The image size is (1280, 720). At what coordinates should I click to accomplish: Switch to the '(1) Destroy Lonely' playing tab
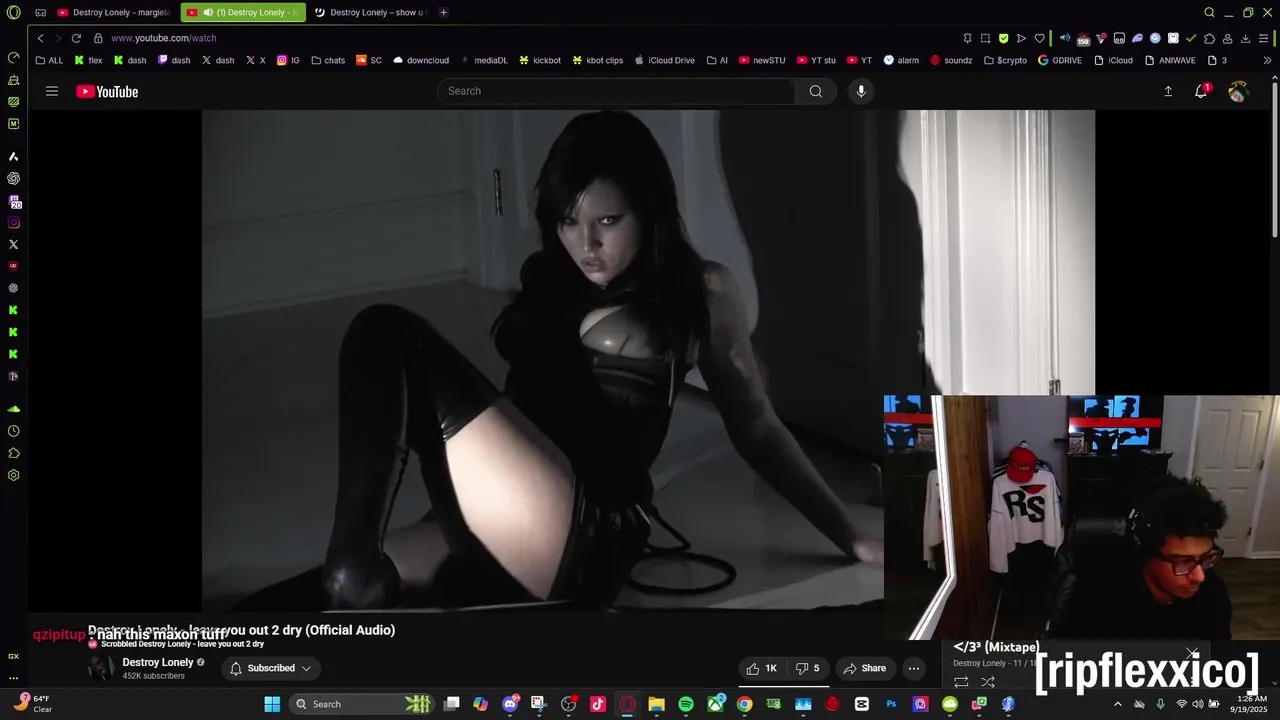point(243,13)
